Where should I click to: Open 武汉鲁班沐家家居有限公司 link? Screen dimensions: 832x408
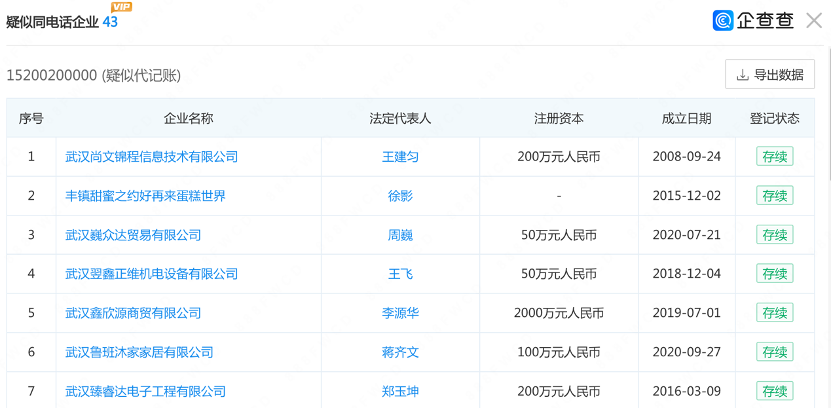(x=139, y=352)
